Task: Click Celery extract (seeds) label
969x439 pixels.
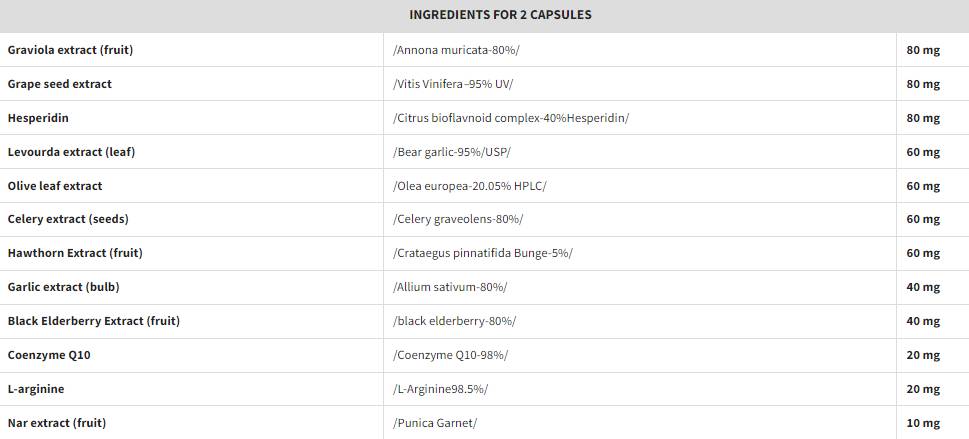Action: click(68, 220)
